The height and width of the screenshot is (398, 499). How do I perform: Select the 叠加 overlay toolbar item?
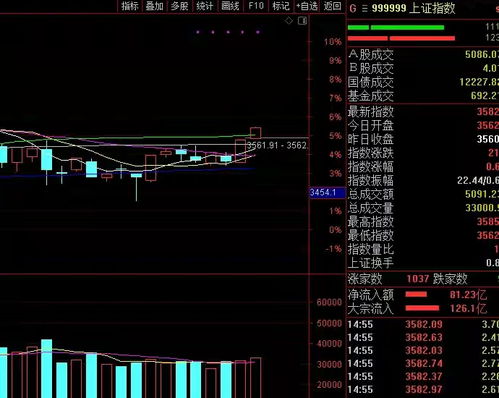(154, 6)
